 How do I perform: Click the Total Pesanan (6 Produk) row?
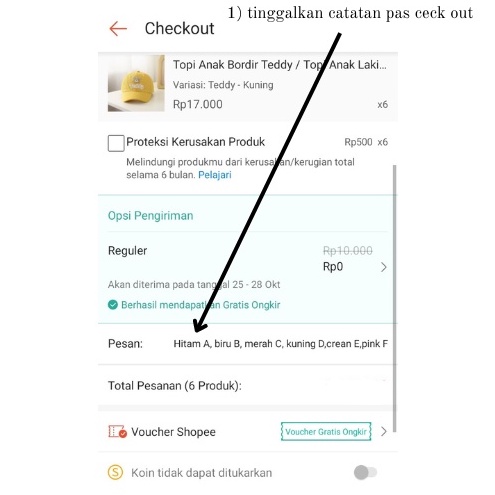click(x=248, y=386)
